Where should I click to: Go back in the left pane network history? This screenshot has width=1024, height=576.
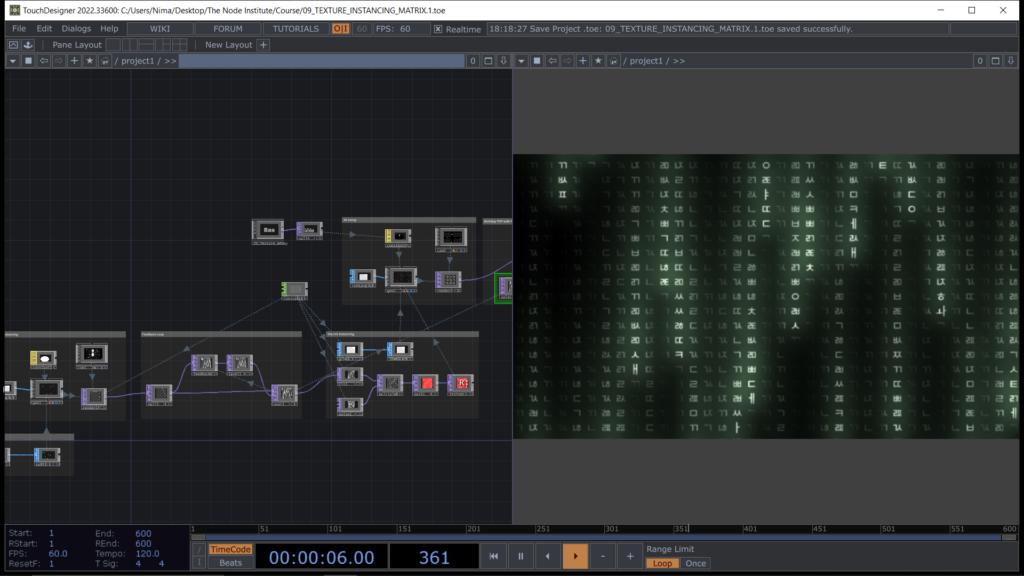coord(44,61)
